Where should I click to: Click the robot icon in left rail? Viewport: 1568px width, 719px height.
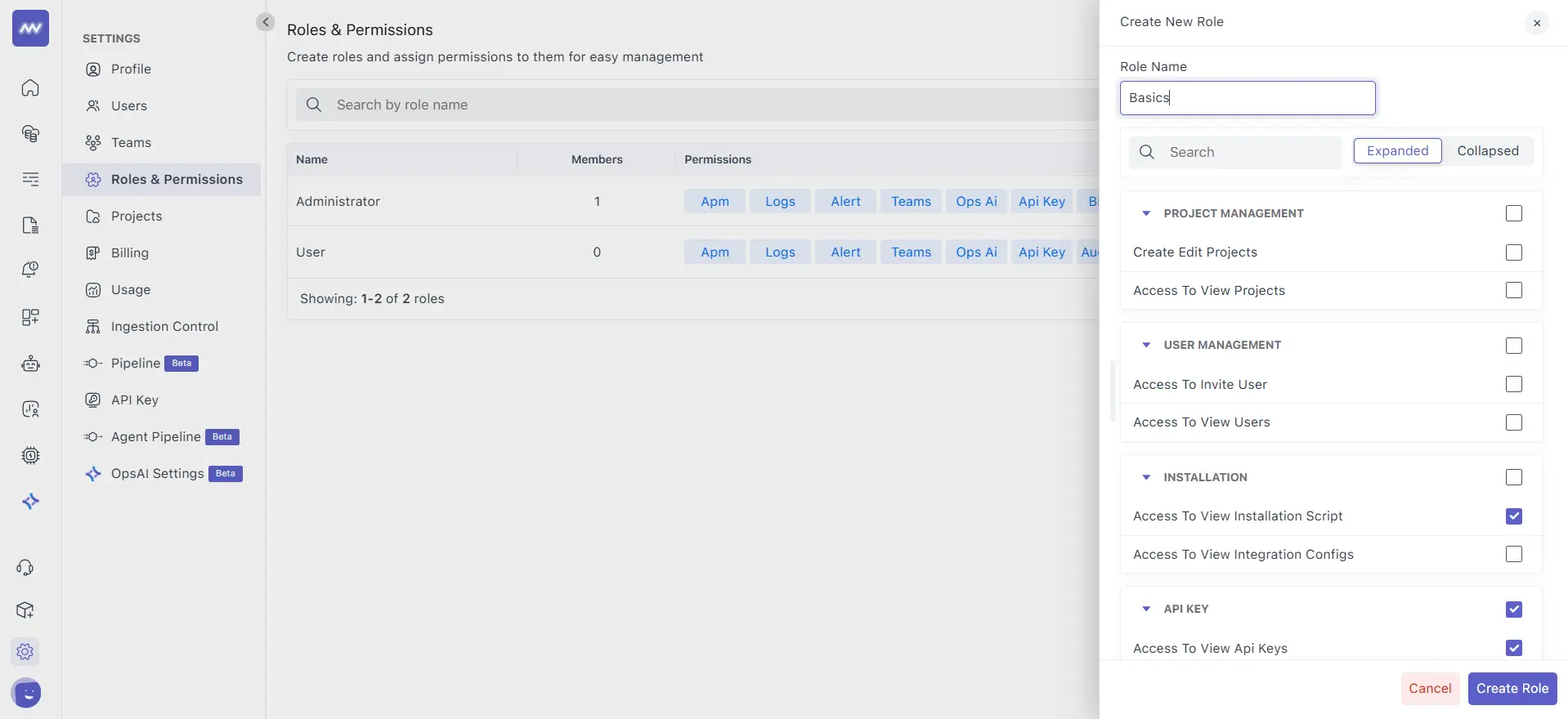click(30, 364)
